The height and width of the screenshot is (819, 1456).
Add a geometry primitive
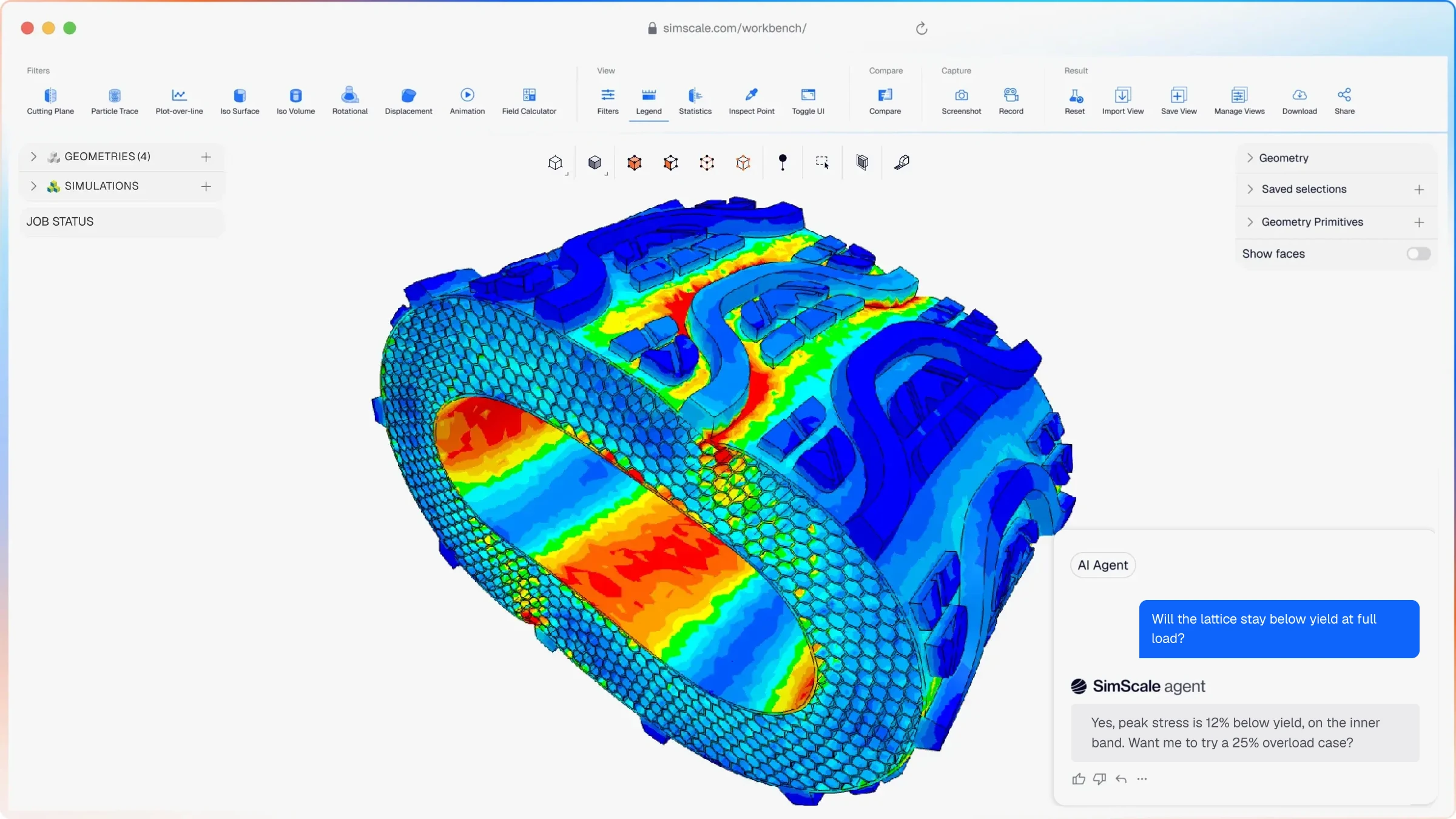(1419, 223)
